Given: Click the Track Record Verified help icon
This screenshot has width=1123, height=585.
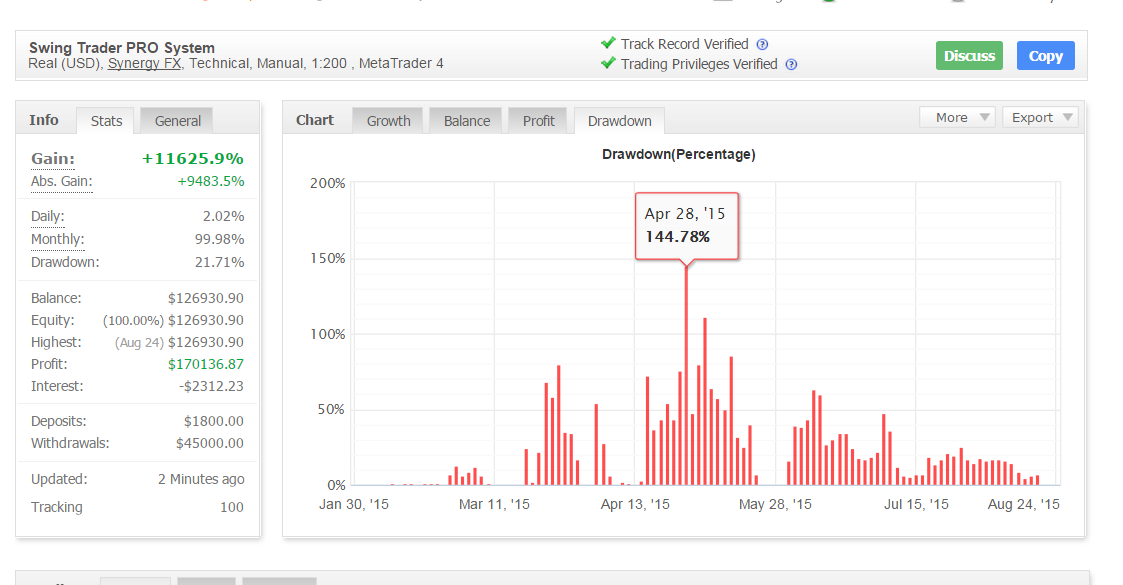Looking at the screenshot, I should tap(762, 44).
